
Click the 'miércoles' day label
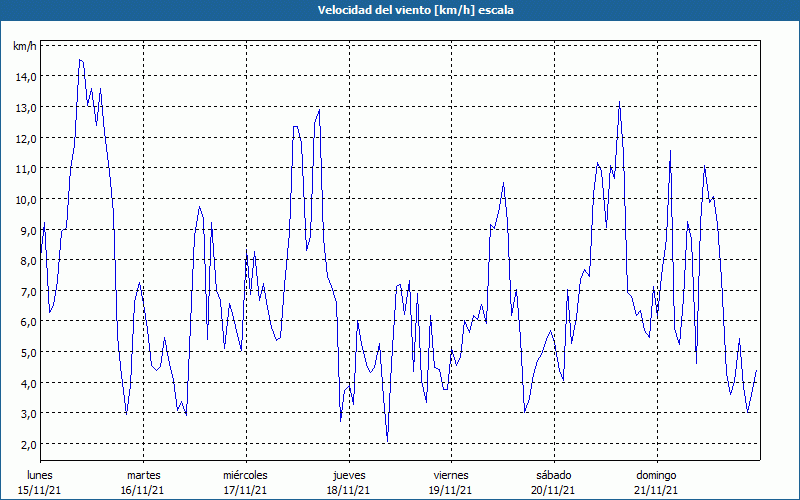click(x=245, y=475)
